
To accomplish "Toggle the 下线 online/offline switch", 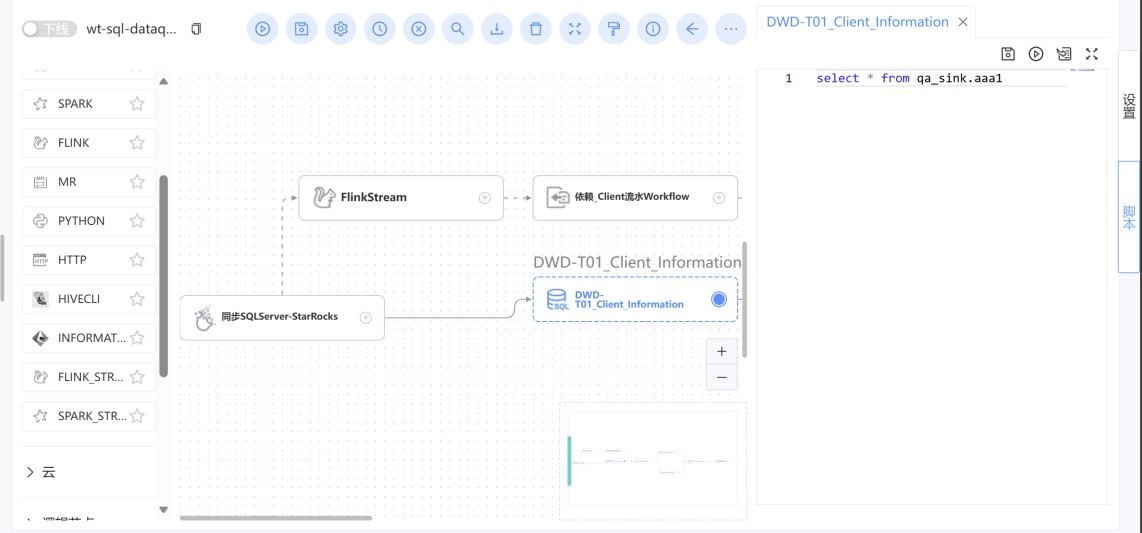I will point(49,29).
